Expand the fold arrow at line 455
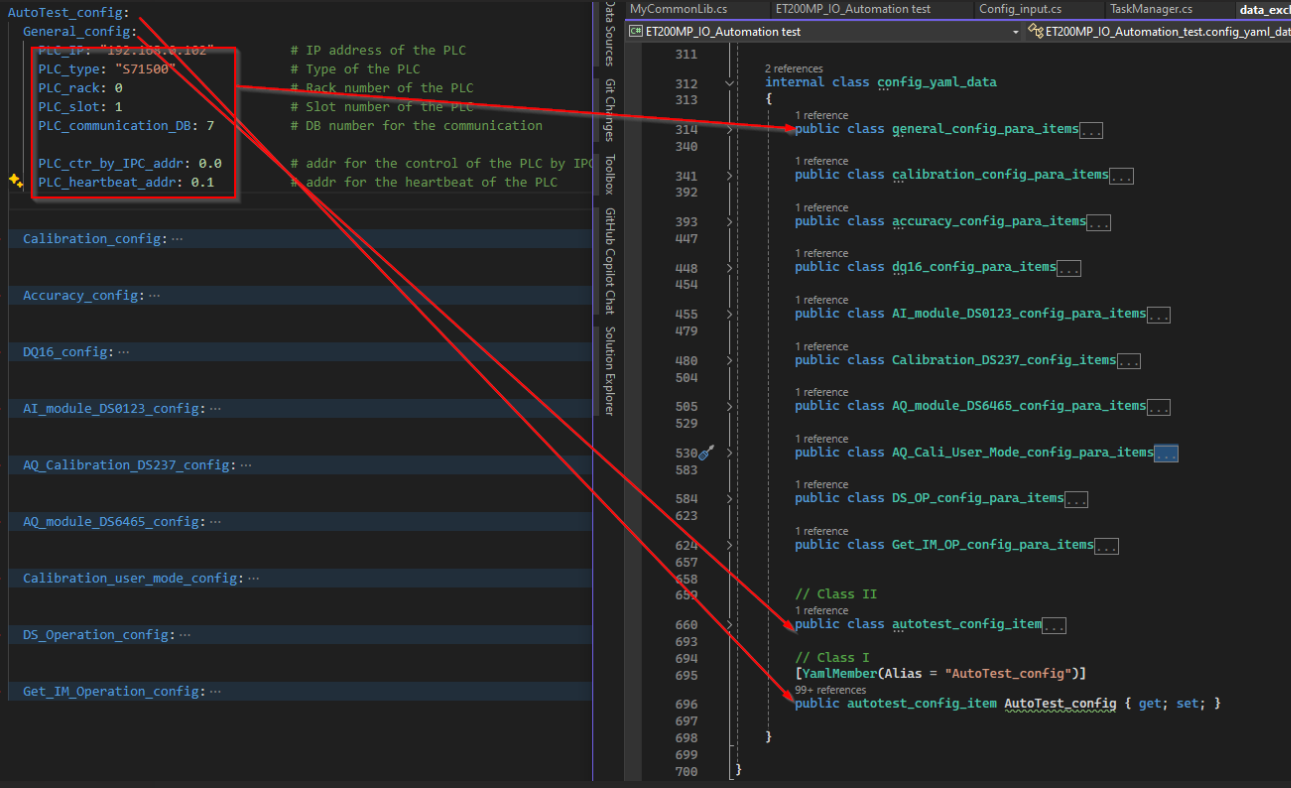 pos(729,313)
